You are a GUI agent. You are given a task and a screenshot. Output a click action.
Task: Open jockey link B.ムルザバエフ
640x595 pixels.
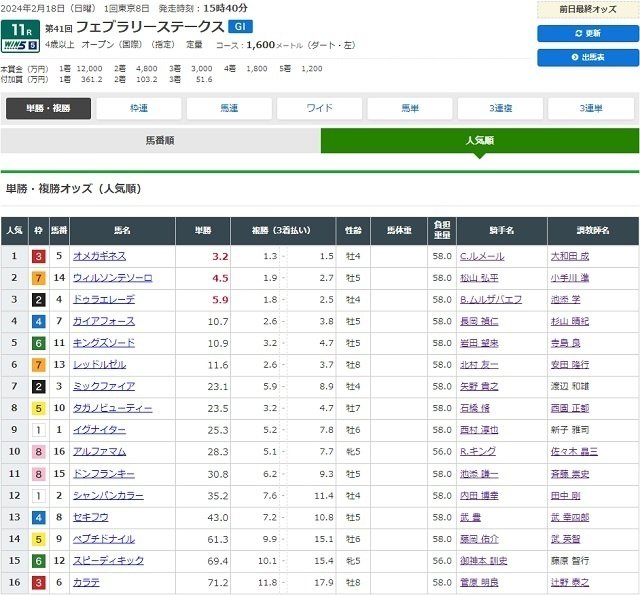coord(491,300)
